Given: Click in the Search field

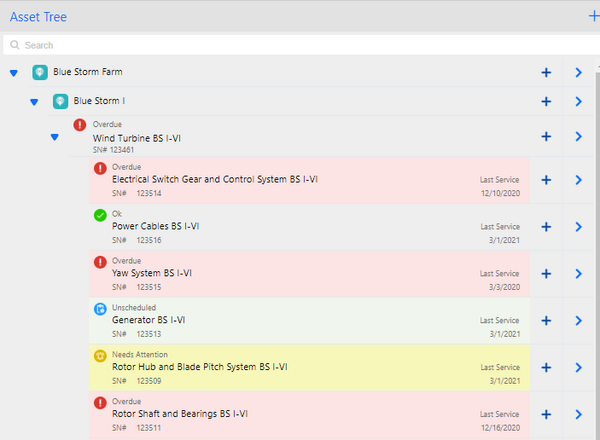Looking at the screenshot, I should point(300,45).
